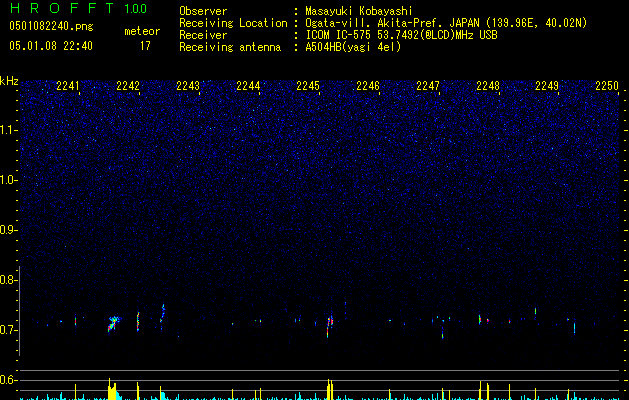
Task: Click time marker 2243
Action: click(x=188, y=86)
